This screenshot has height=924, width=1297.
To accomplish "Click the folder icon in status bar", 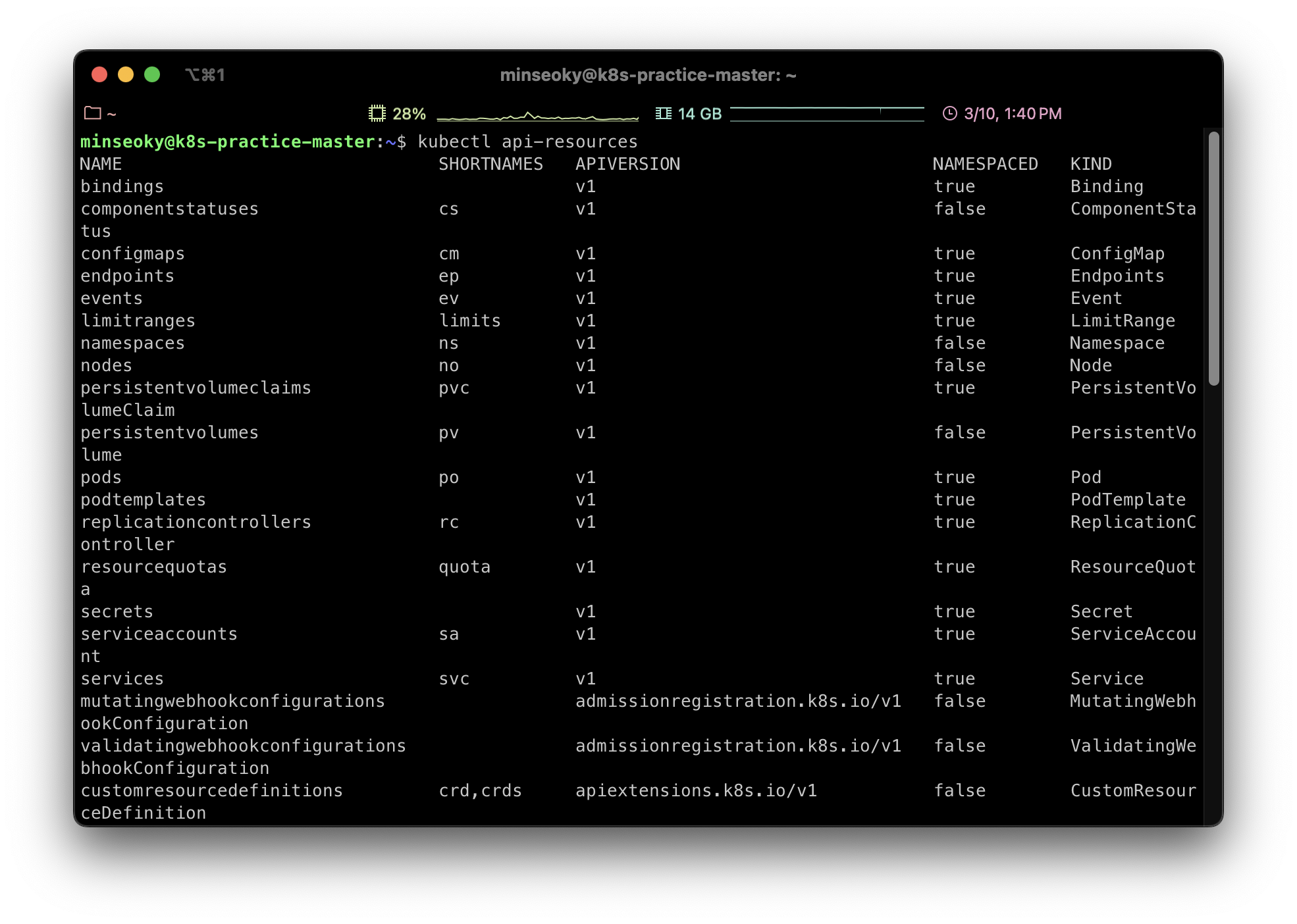I will pyautogui.click(x=93, y=113).
